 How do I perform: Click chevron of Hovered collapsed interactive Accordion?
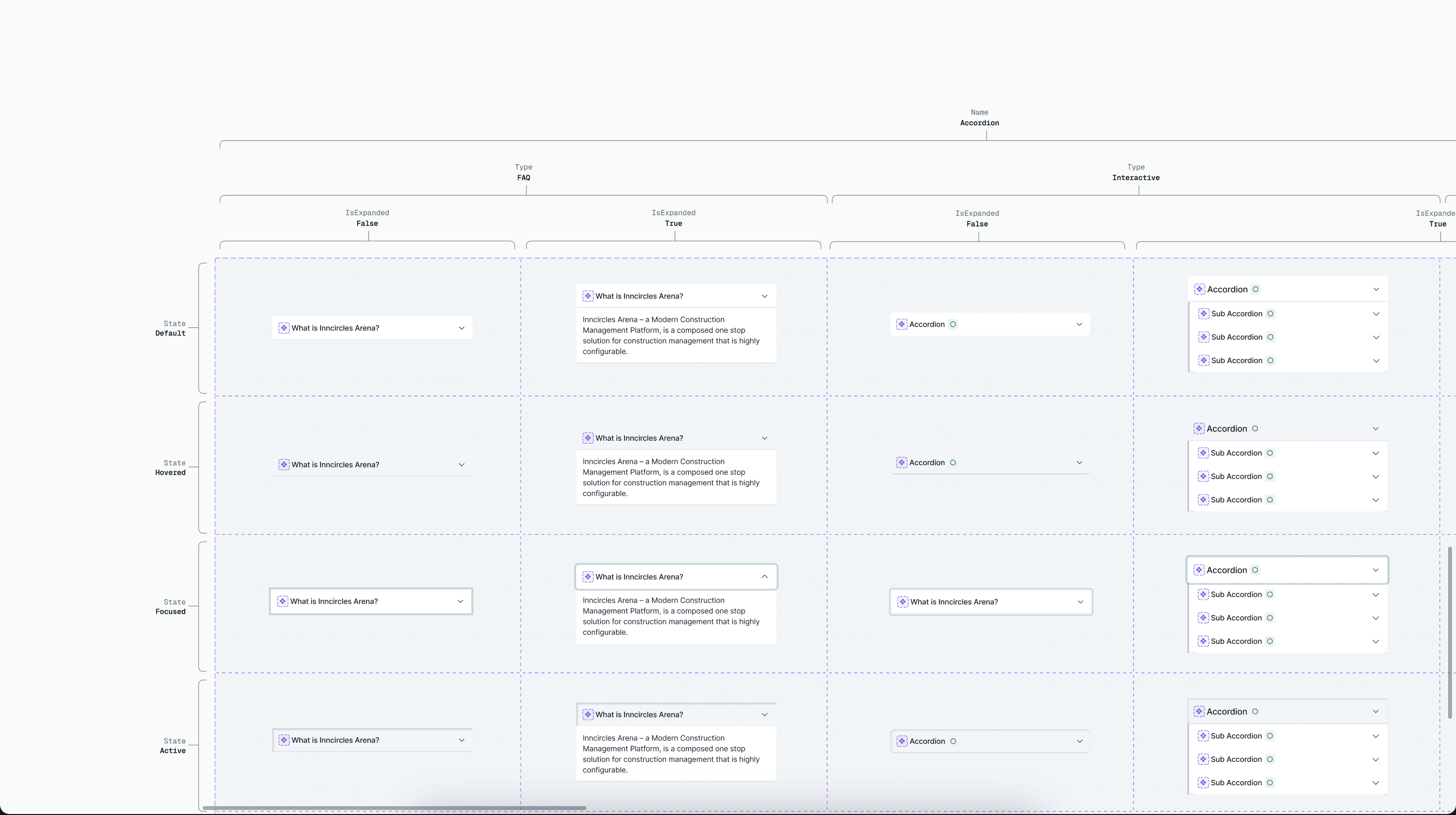[x=1079, y=462]
